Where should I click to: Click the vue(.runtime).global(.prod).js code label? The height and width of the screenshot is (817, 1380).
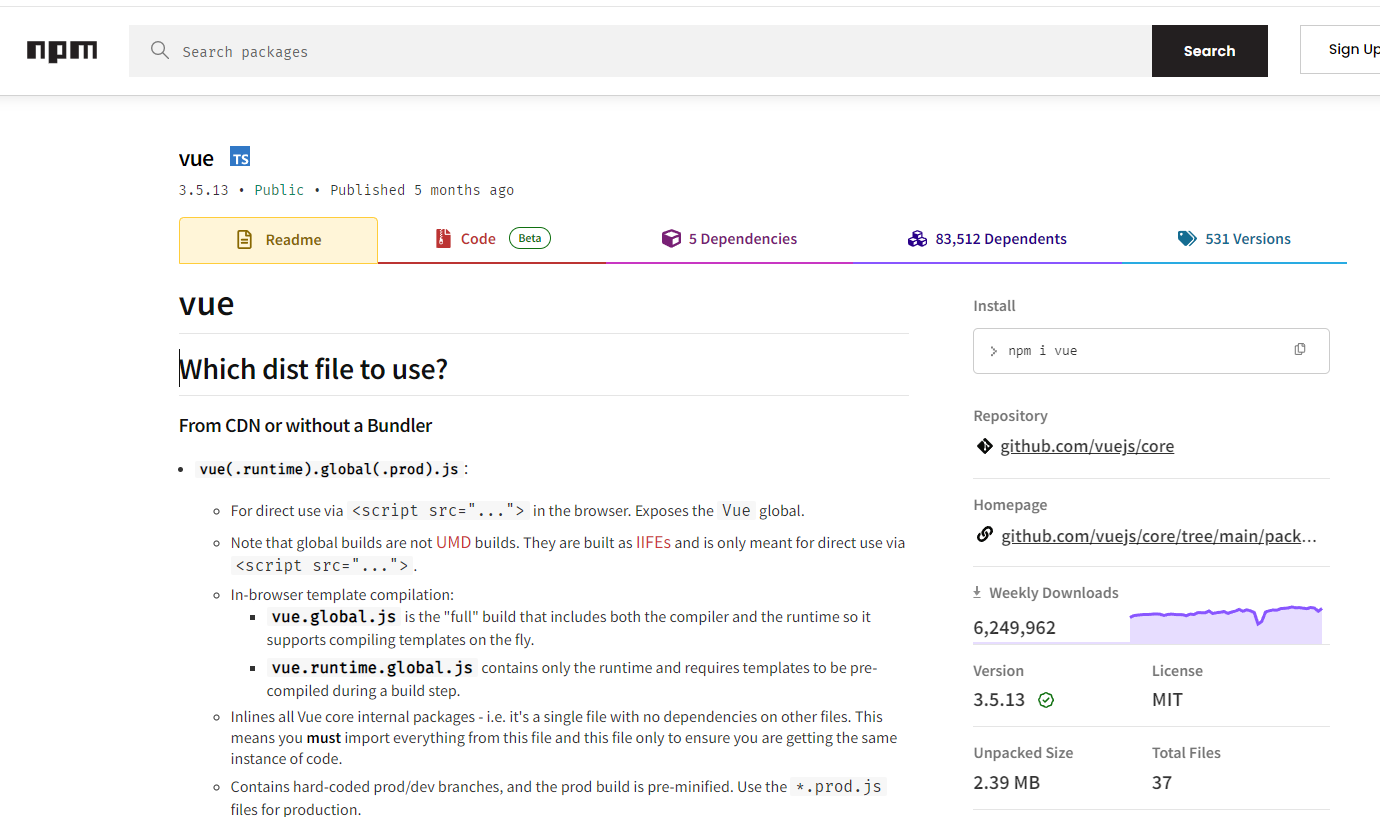pos(331,468)
